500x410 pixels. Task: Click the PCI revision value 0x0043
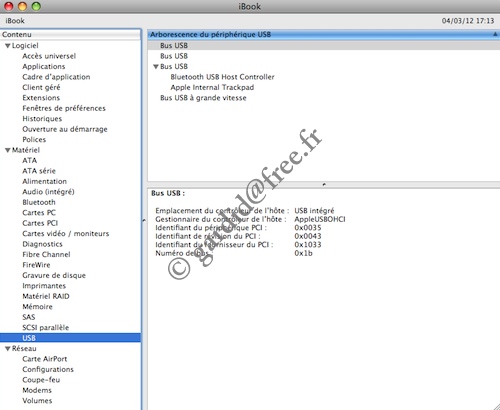308,236
